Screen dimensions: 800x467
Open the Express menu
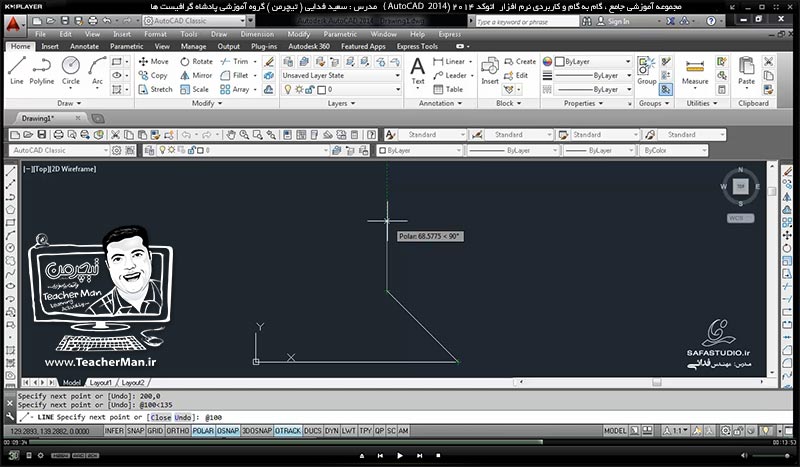tap(449, 34)
